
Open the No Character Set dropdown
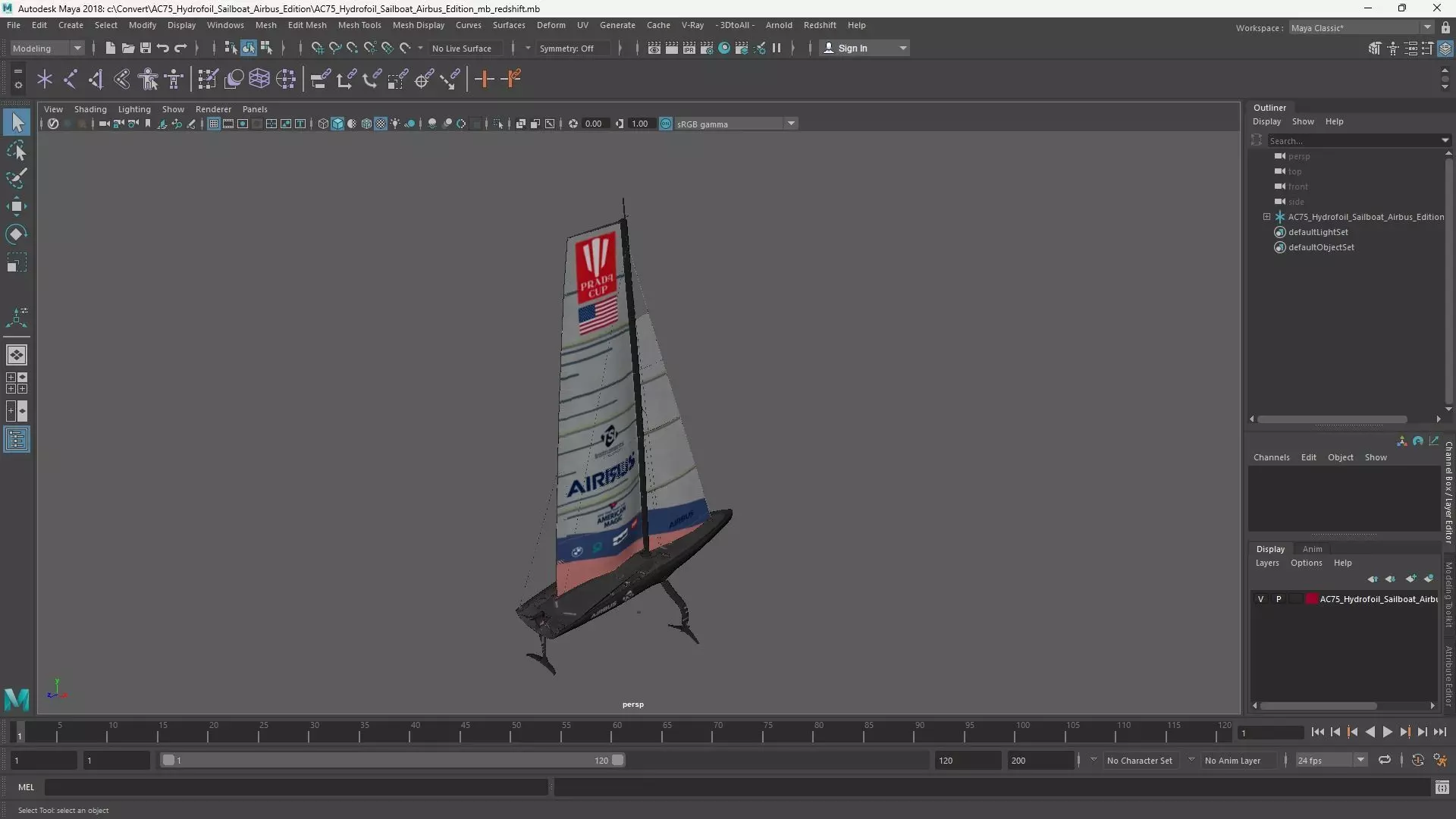pos(1140,760)
